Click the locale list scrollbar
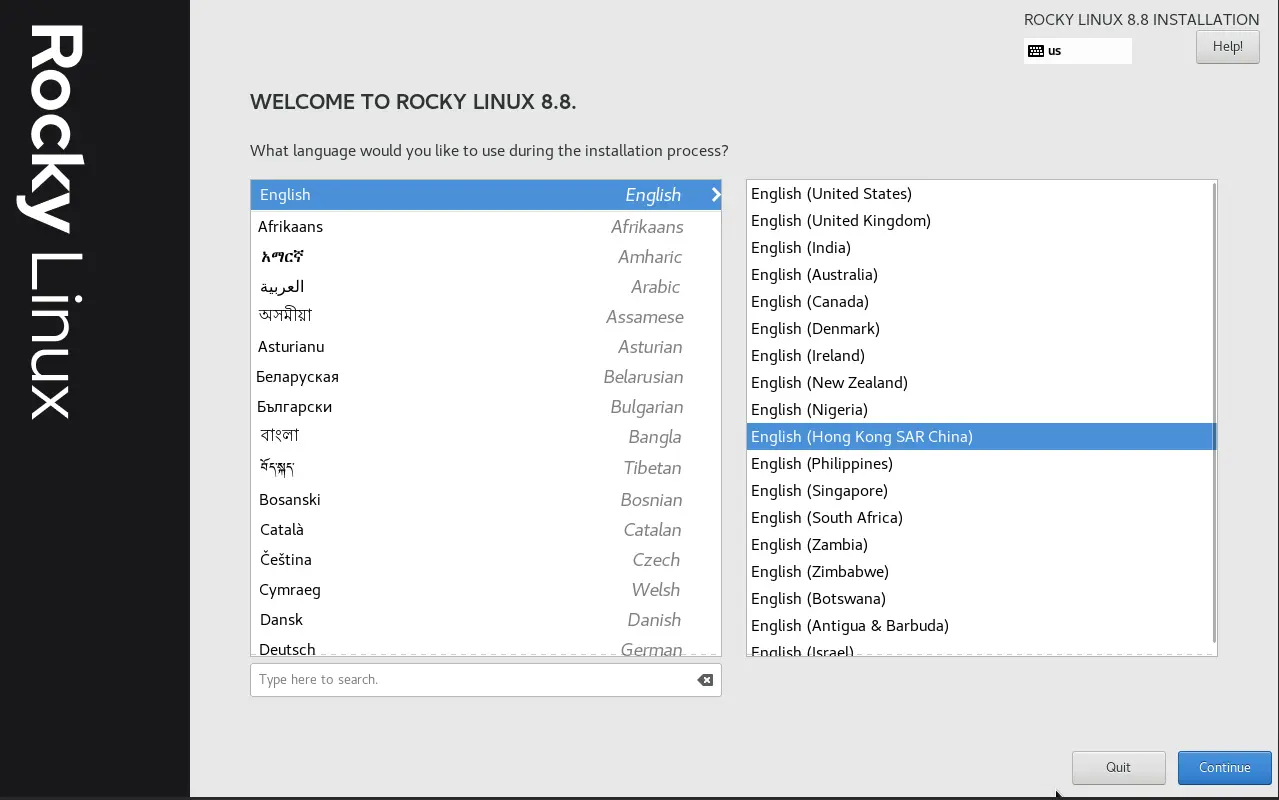The width and height of the screenshot is (1279, 800). [1214, 412]
